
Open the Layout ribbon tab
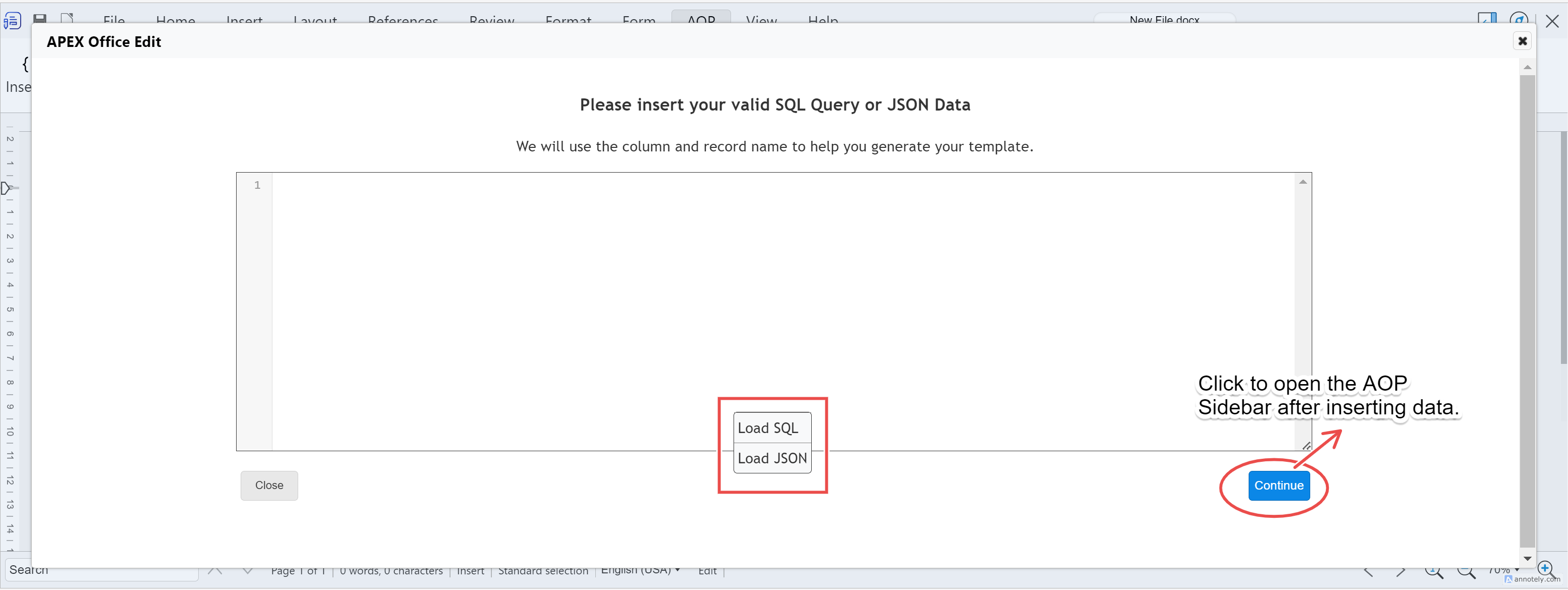pyautogui.click(x=315, y=20)
